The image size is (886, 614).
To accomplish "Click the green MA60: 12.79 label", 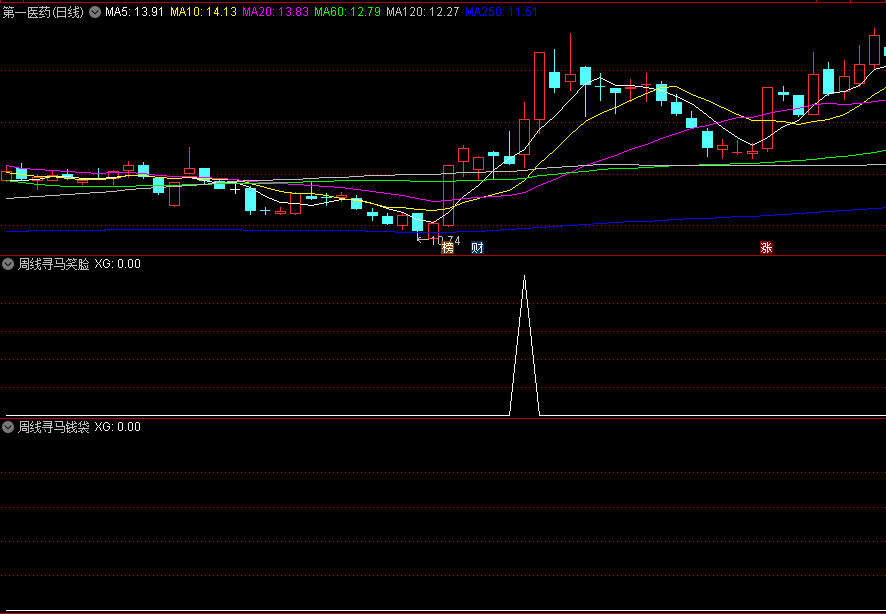I will pyautogui.click(x=348, y=12).
